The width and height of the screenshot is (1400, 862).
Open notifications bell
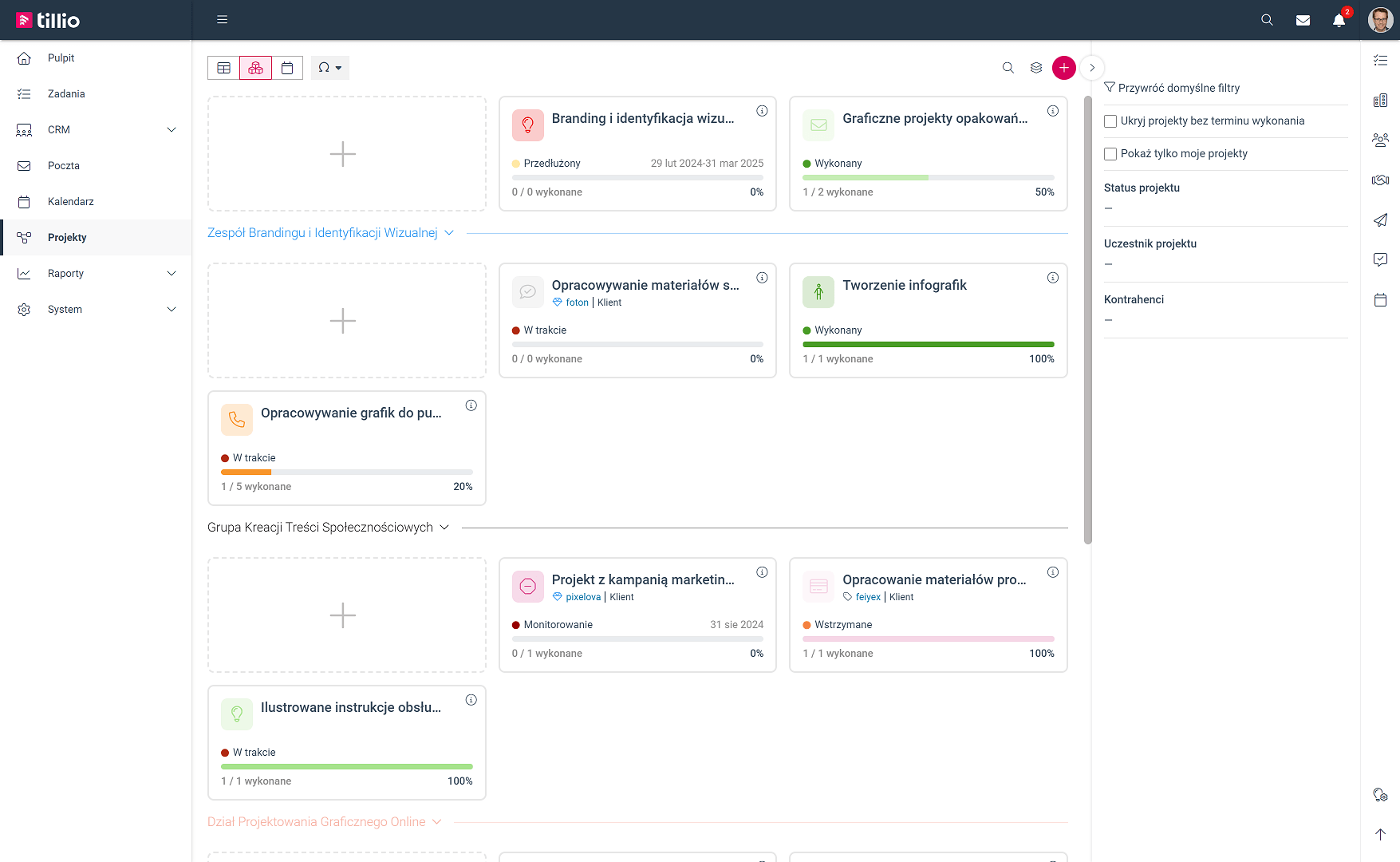(1339, 20)
